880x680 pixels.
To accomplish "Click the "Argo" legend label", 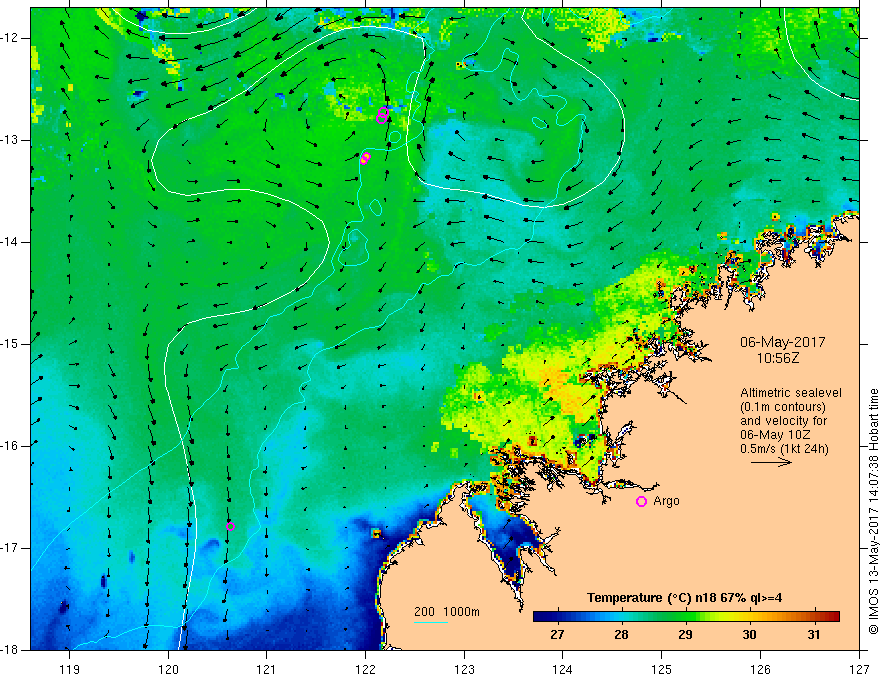I will click(x=666, y=501).
